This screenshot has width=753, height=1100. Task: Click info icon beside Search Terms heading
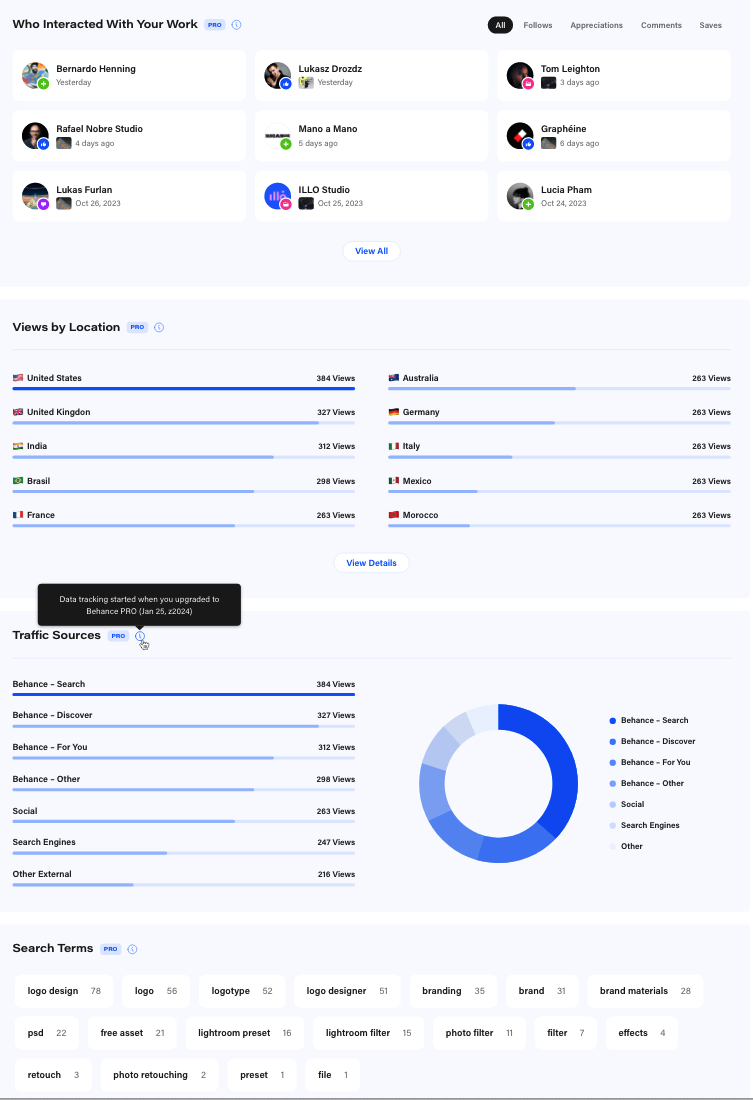click(132, 949)
